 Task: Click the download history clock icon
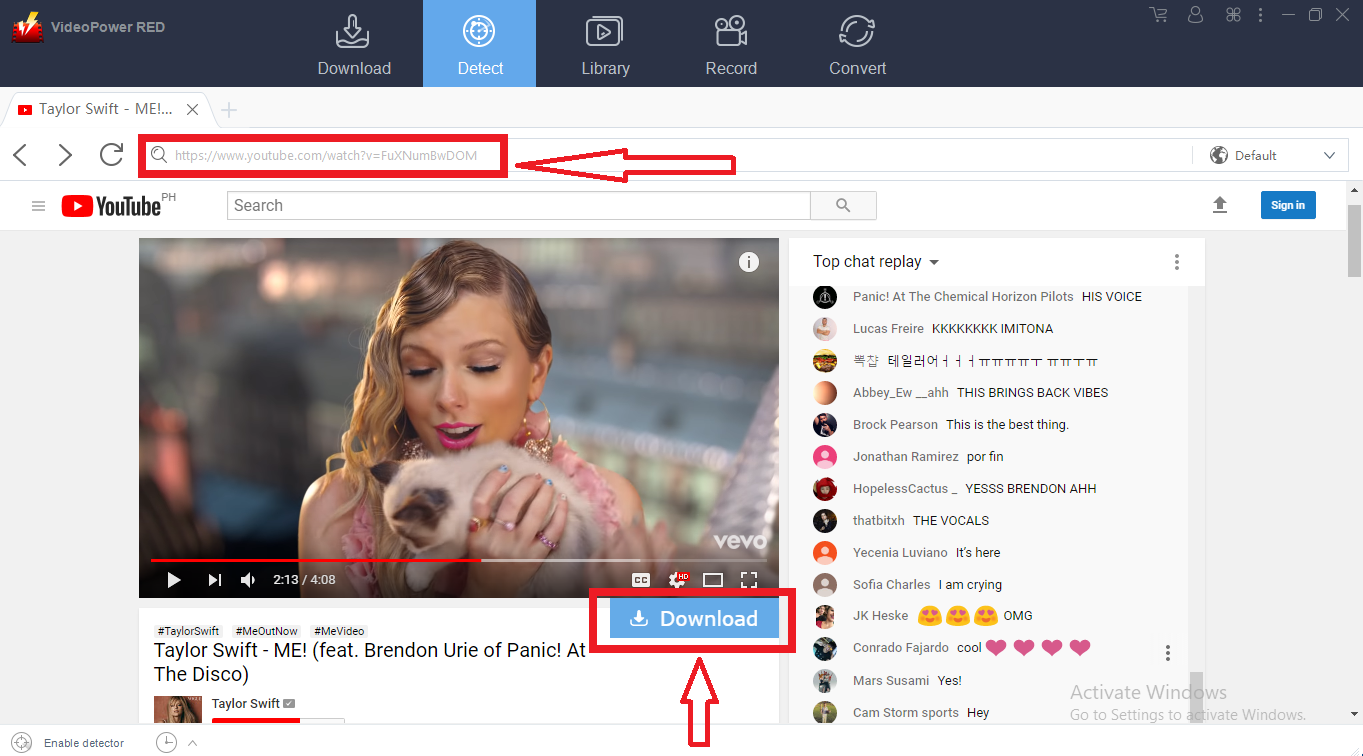[x=166, y=742]
